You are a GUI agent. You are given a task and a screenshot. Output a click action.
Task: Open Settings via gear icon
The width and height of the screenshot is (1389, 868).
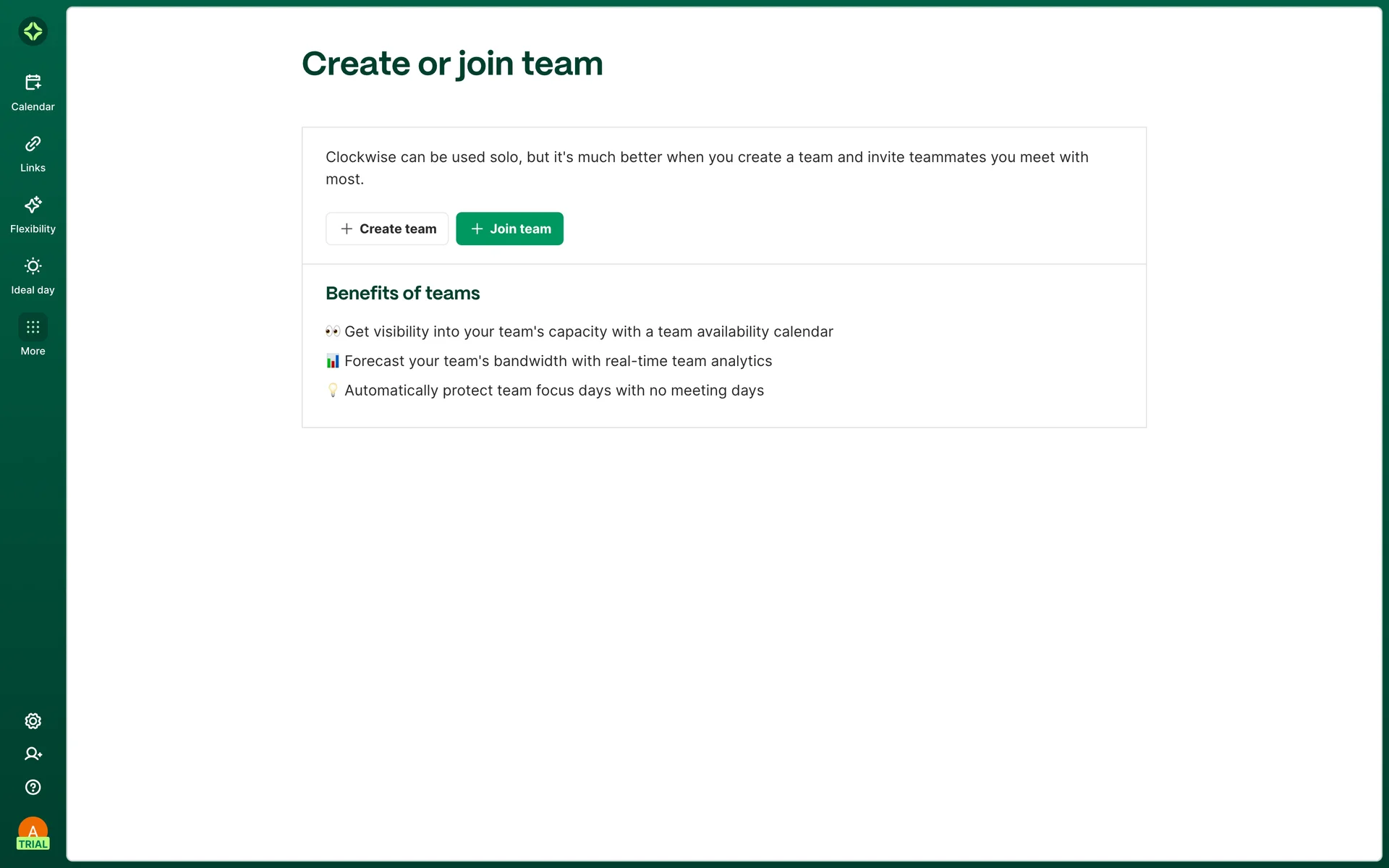point(33,721)
